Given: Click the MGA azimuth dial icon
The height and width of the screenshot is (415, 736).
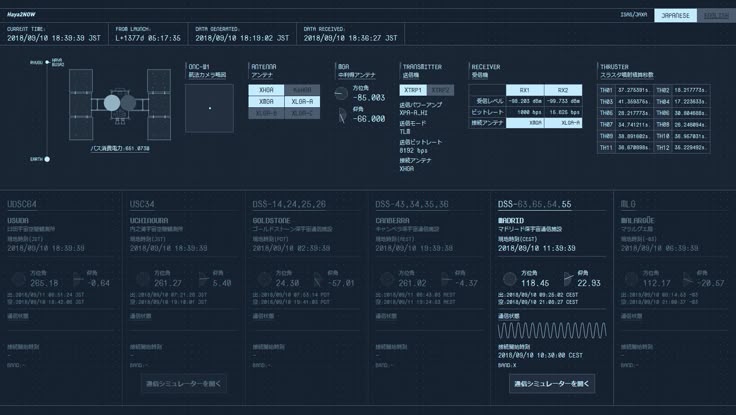Looking at the screenshot, I should coord(341,93).
